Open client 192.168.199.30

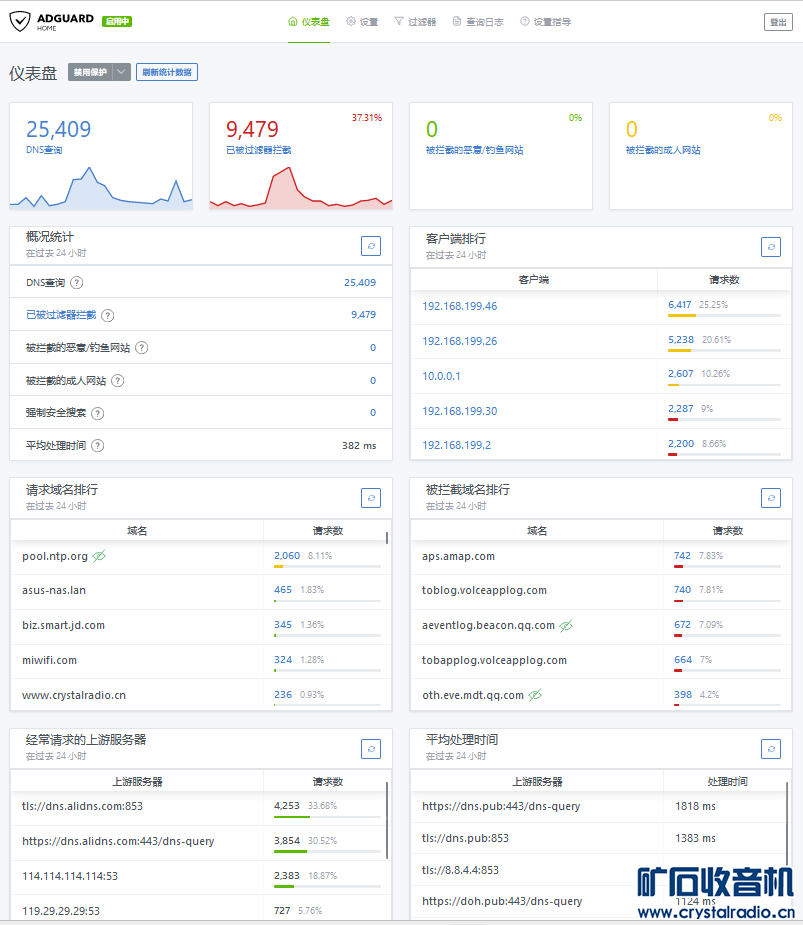(460, 411)
